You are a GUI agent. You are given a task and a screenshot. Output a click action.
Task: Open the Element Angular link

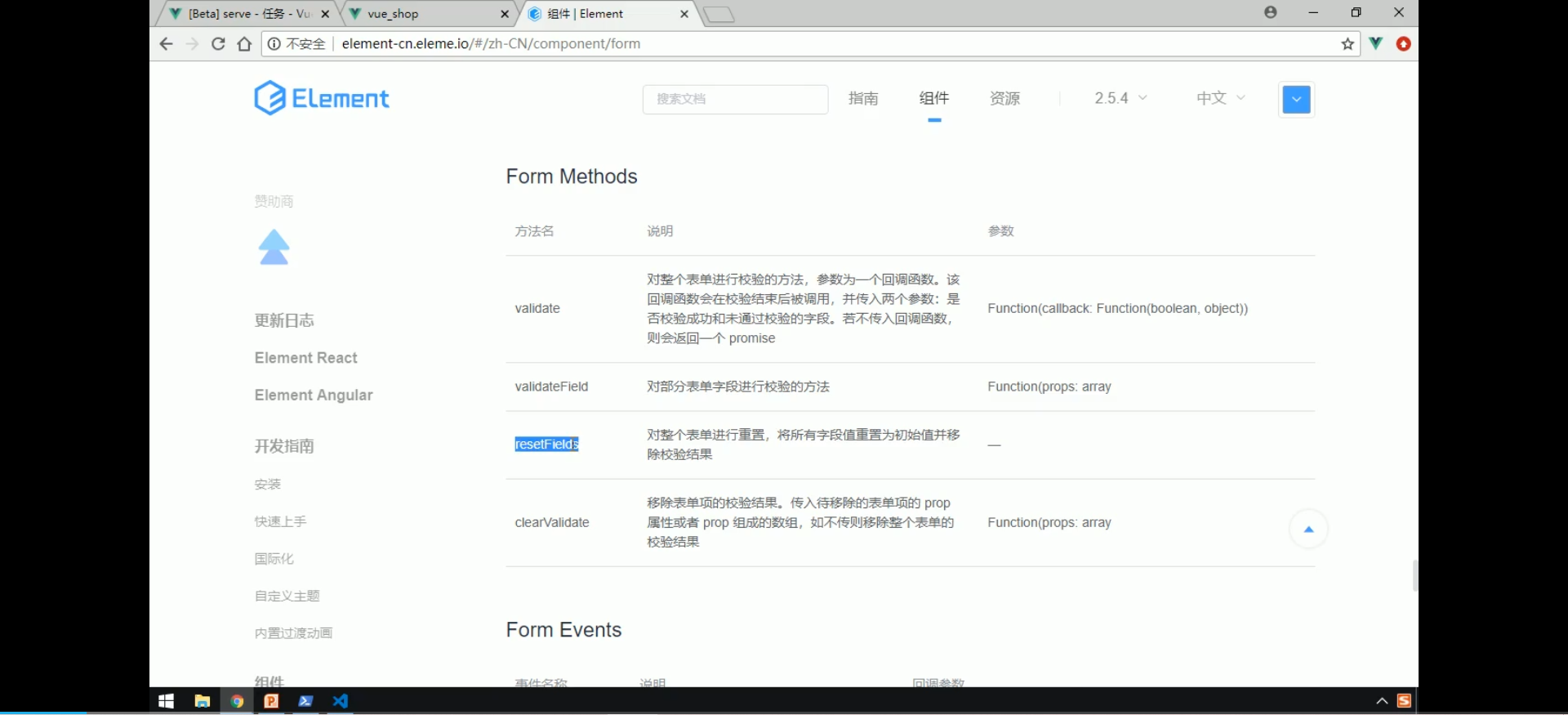pyautogui.click(x=314, y=395)
